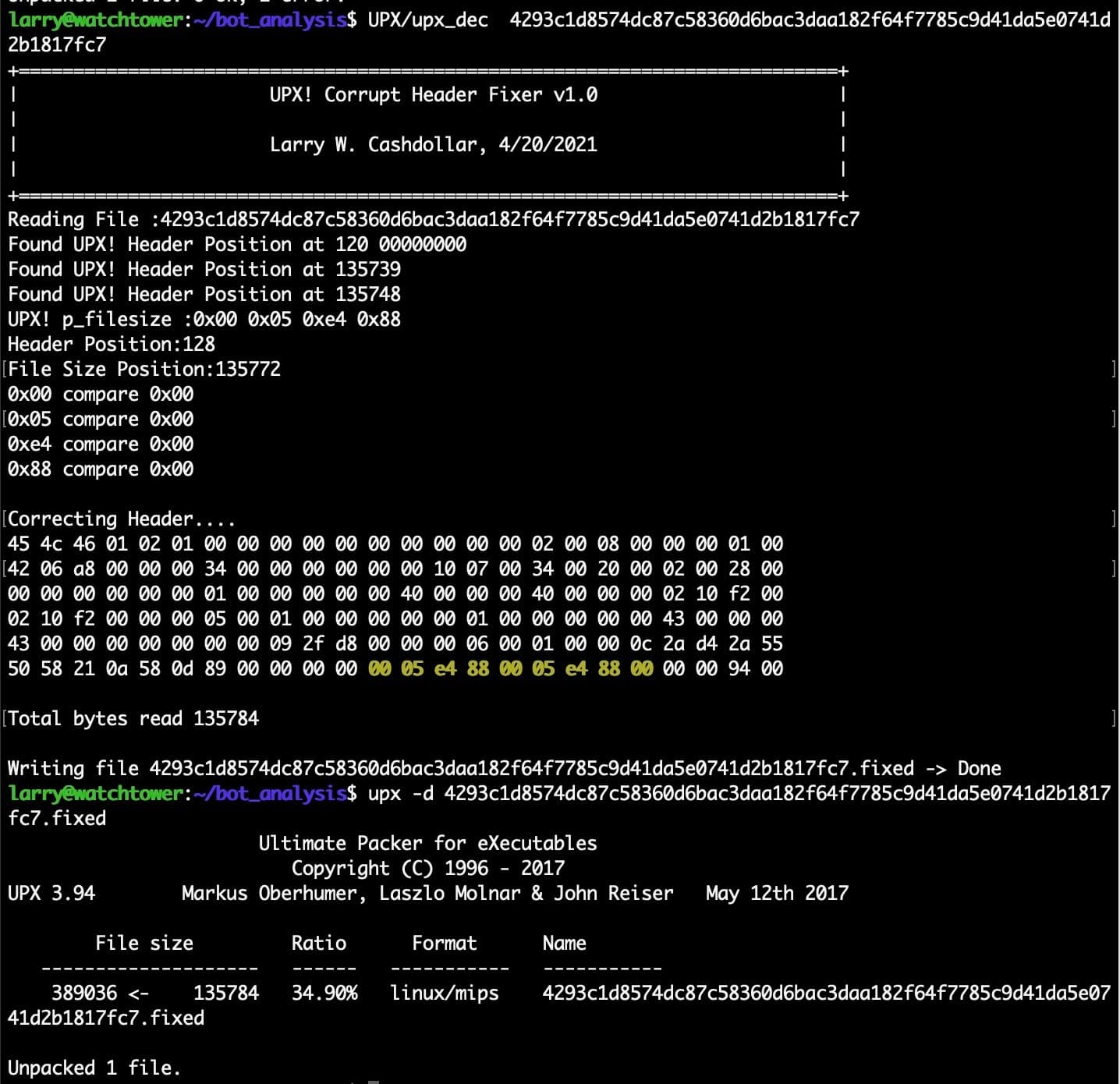Click the Reading File output line

[x=433, y=220]
